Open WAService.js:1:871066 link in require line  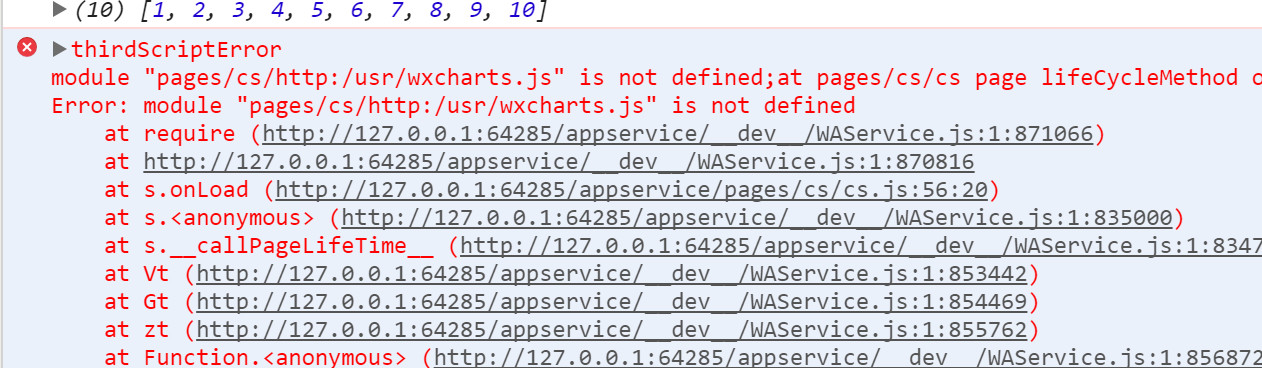[679, 134]
